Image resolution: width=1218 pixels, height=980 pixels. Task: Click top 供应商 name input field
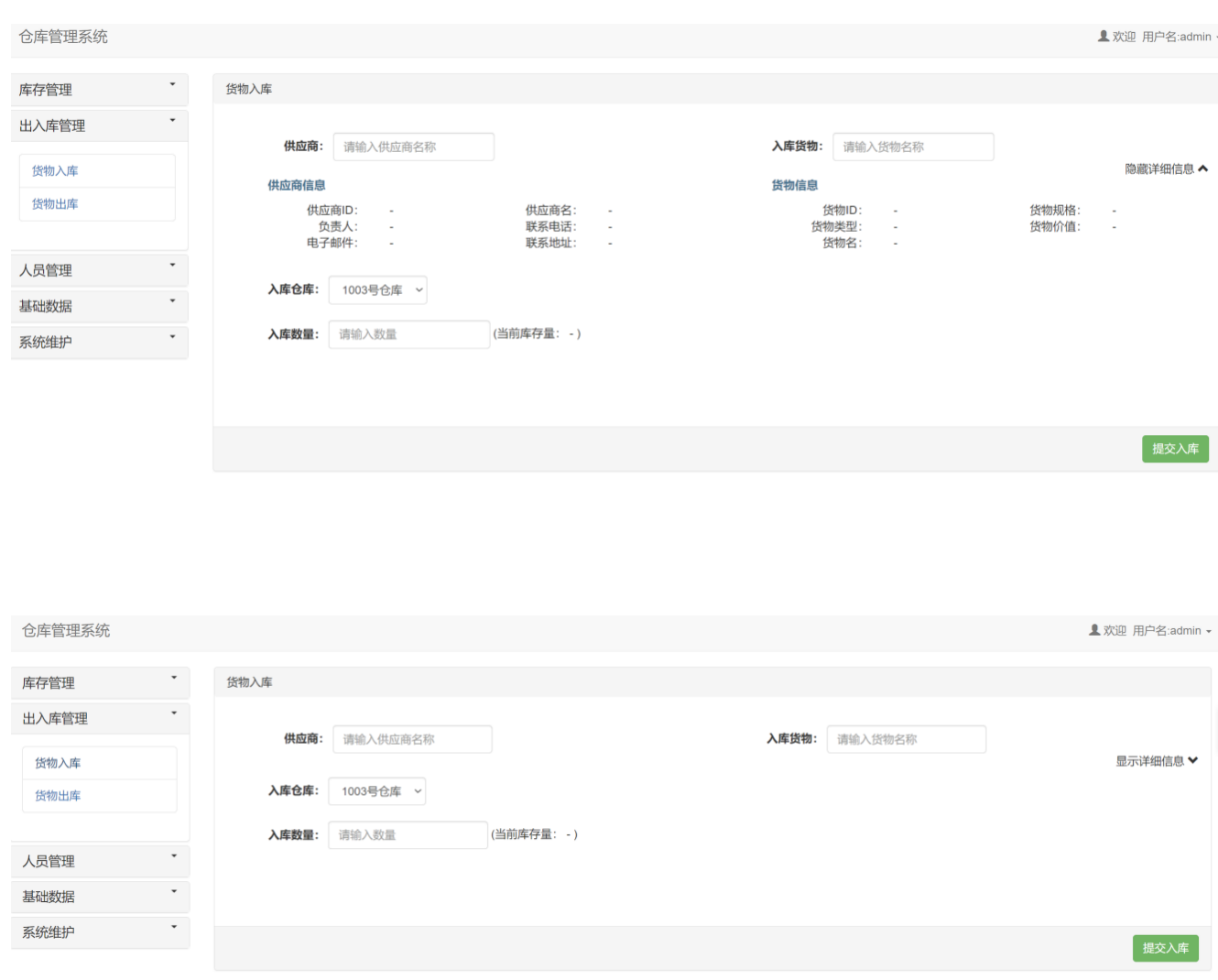coord(413,147)
